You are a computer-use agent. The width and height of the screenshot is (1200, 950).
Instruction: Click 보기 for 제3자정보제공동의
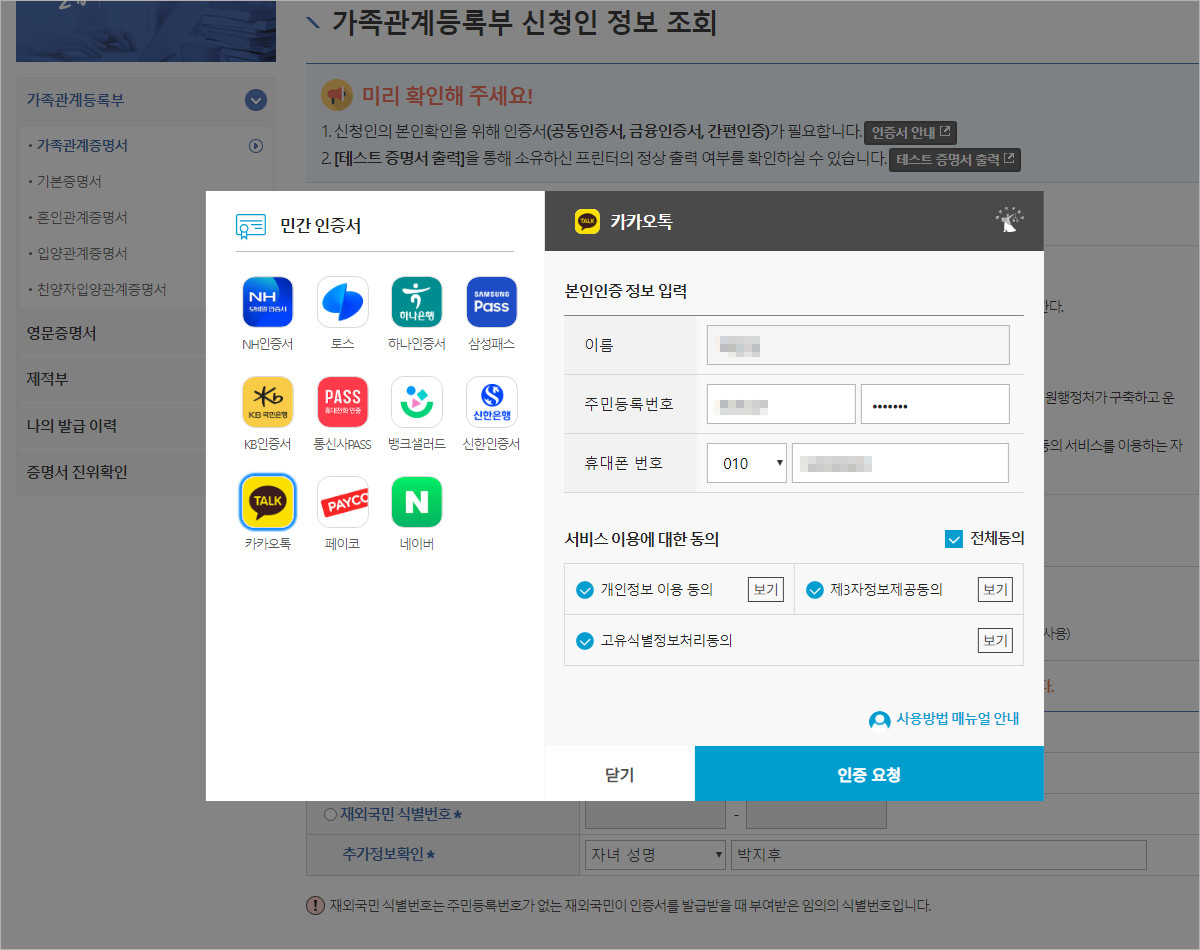point(995,590)
